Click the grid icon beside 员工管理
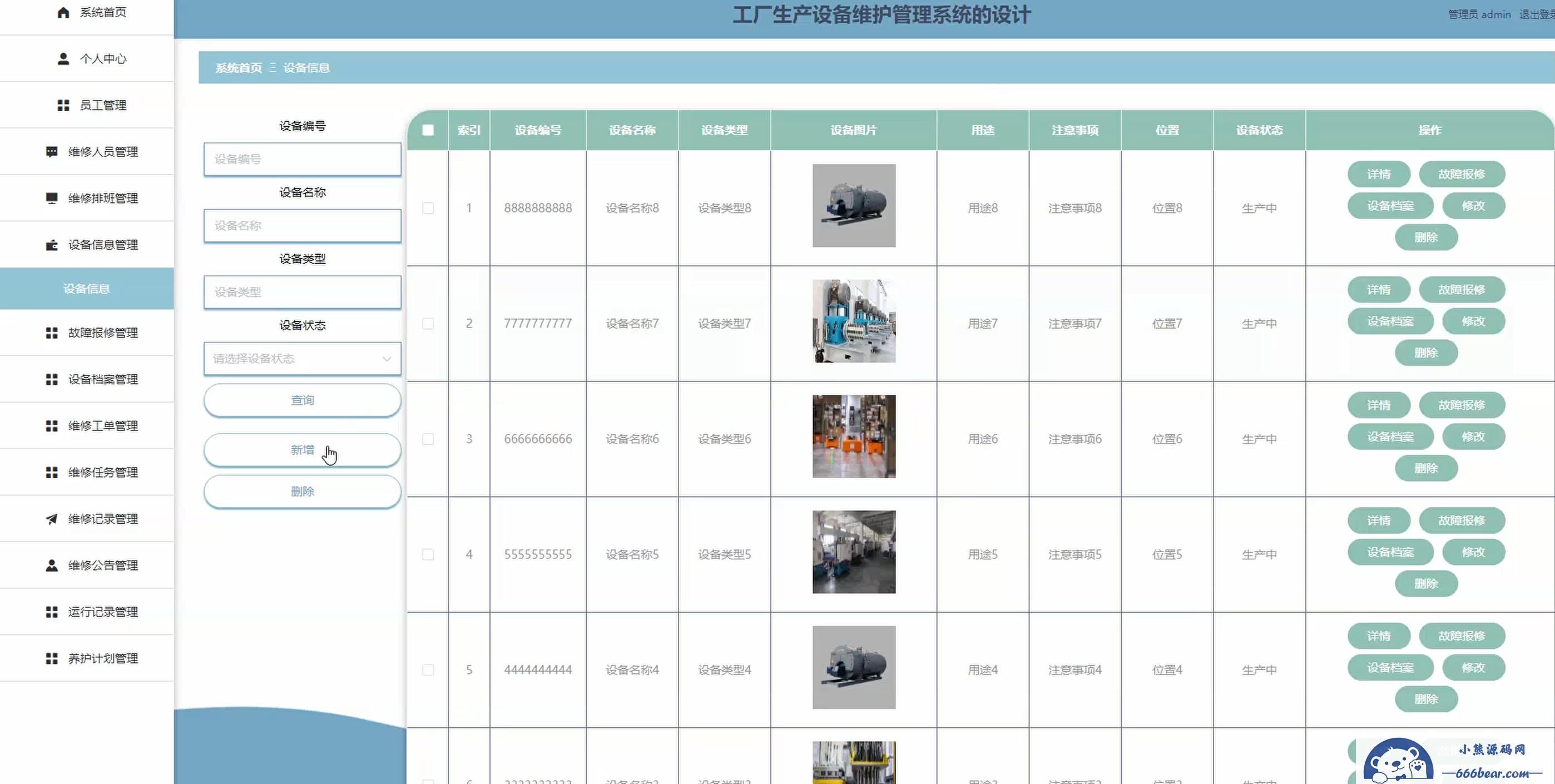 [63, 105]
